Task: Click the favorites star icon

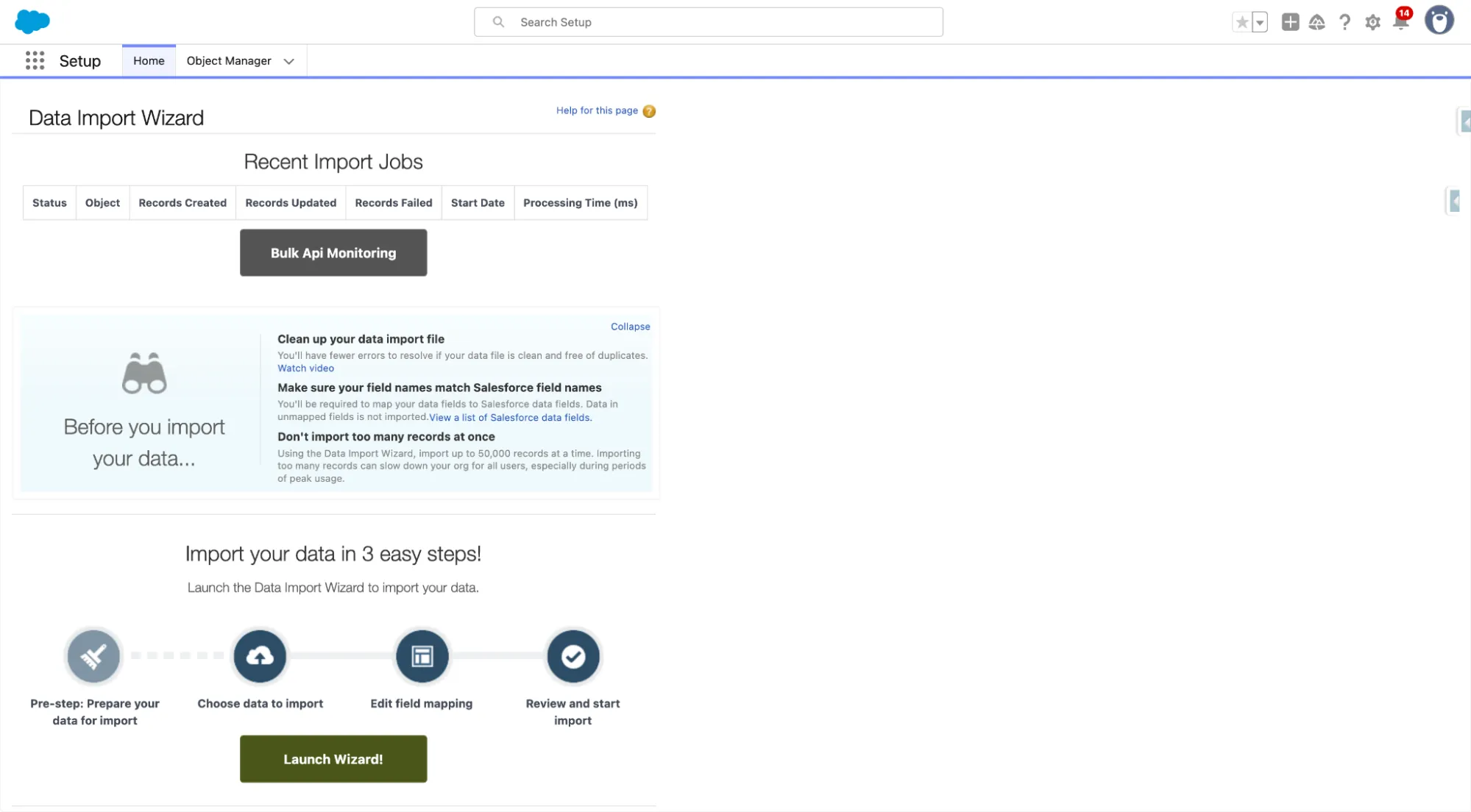Action: click(x=1242, y=22)
